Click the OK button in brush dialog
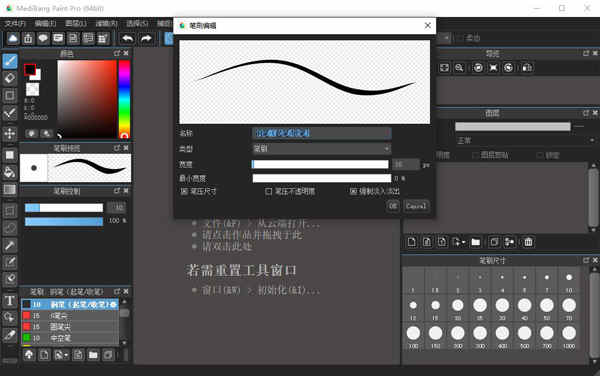The height and width of the screenshot is (376, 600). tap(393, 206)
